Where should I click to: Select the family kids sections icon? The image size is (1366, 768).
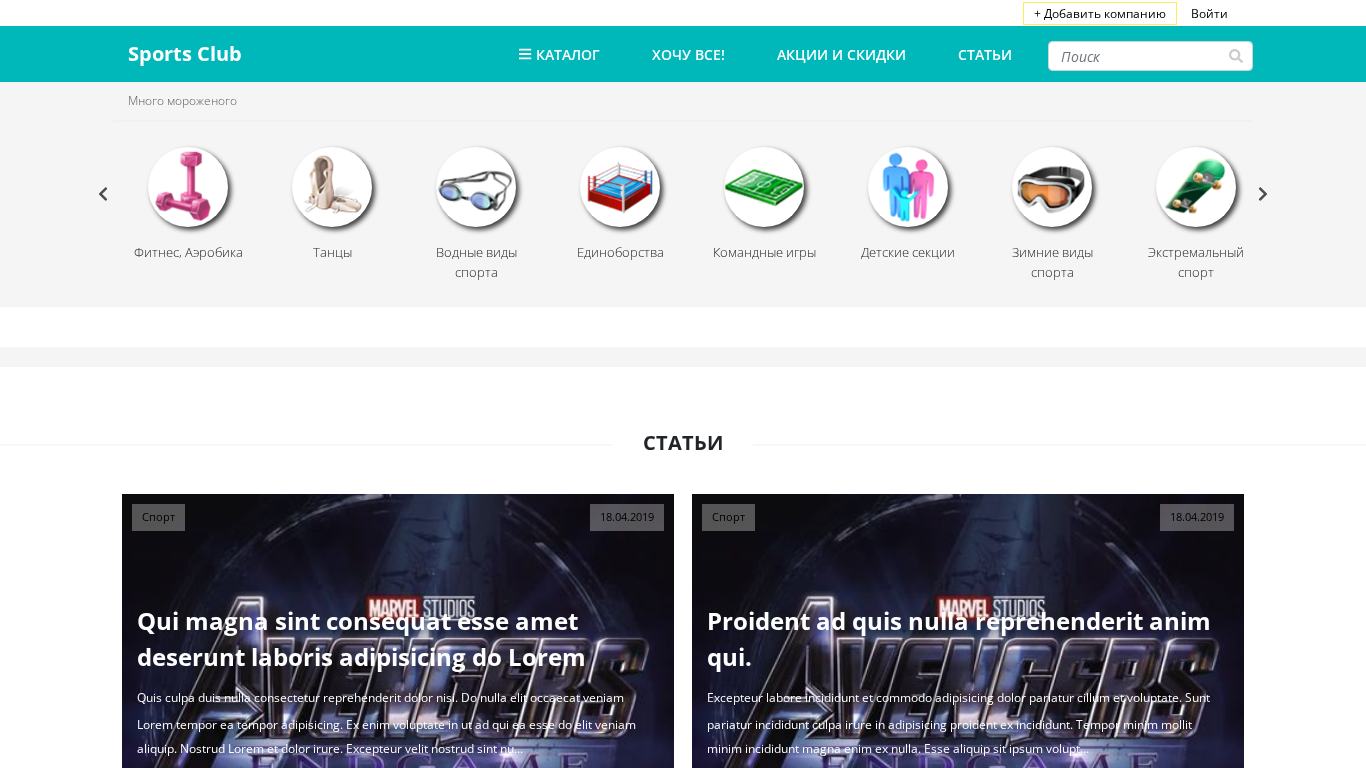908,187
